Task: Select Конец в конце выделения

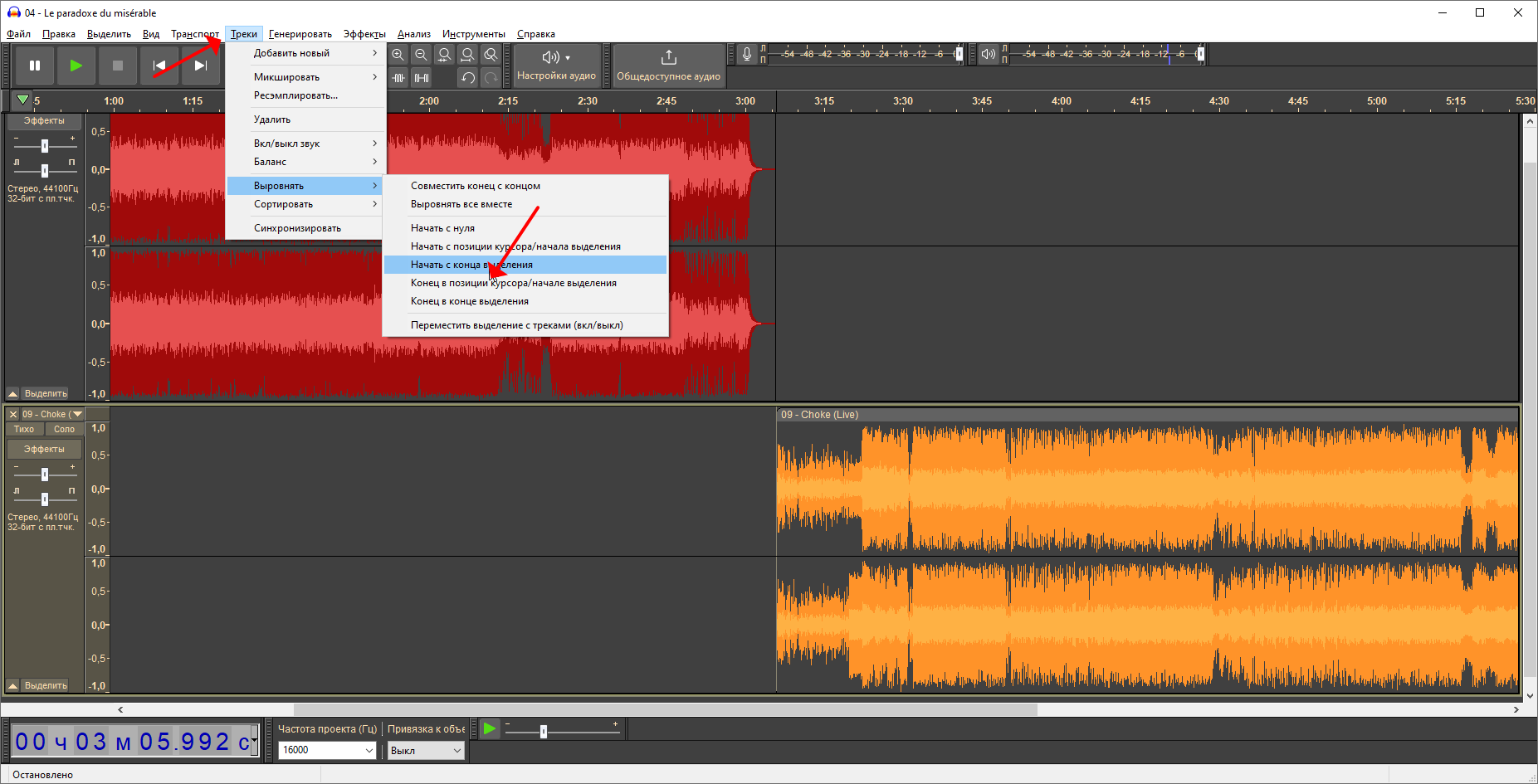Action: [525, 301]
